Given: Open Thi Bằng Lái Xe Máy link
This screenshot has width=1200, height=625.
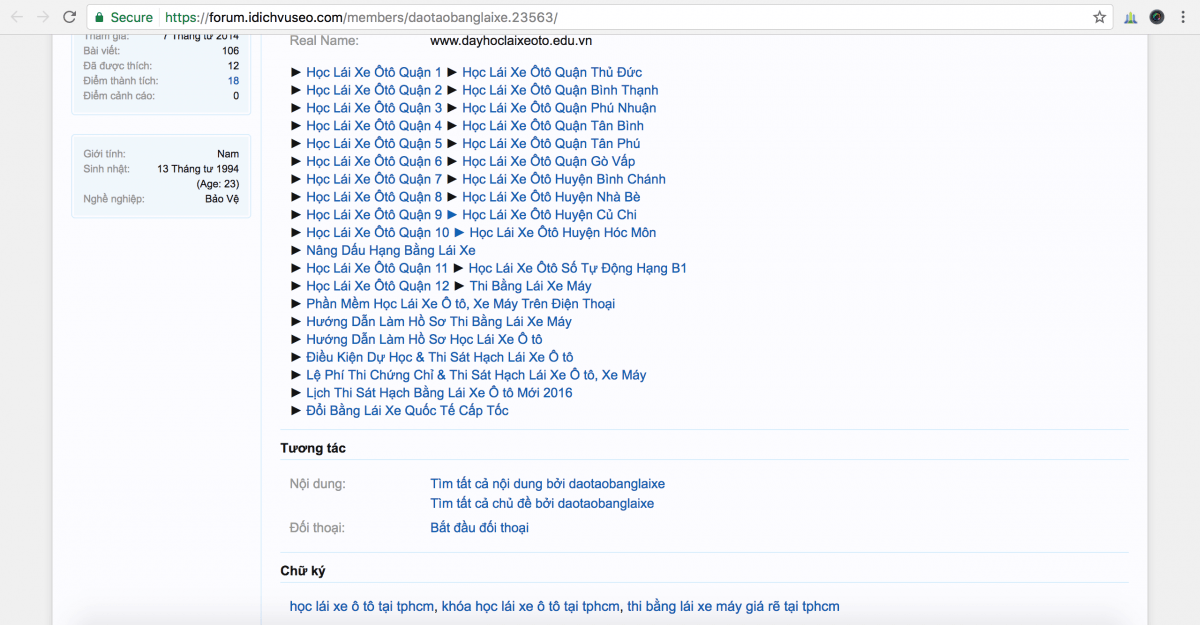Looking at the screenshot, I should coord(530,286).
